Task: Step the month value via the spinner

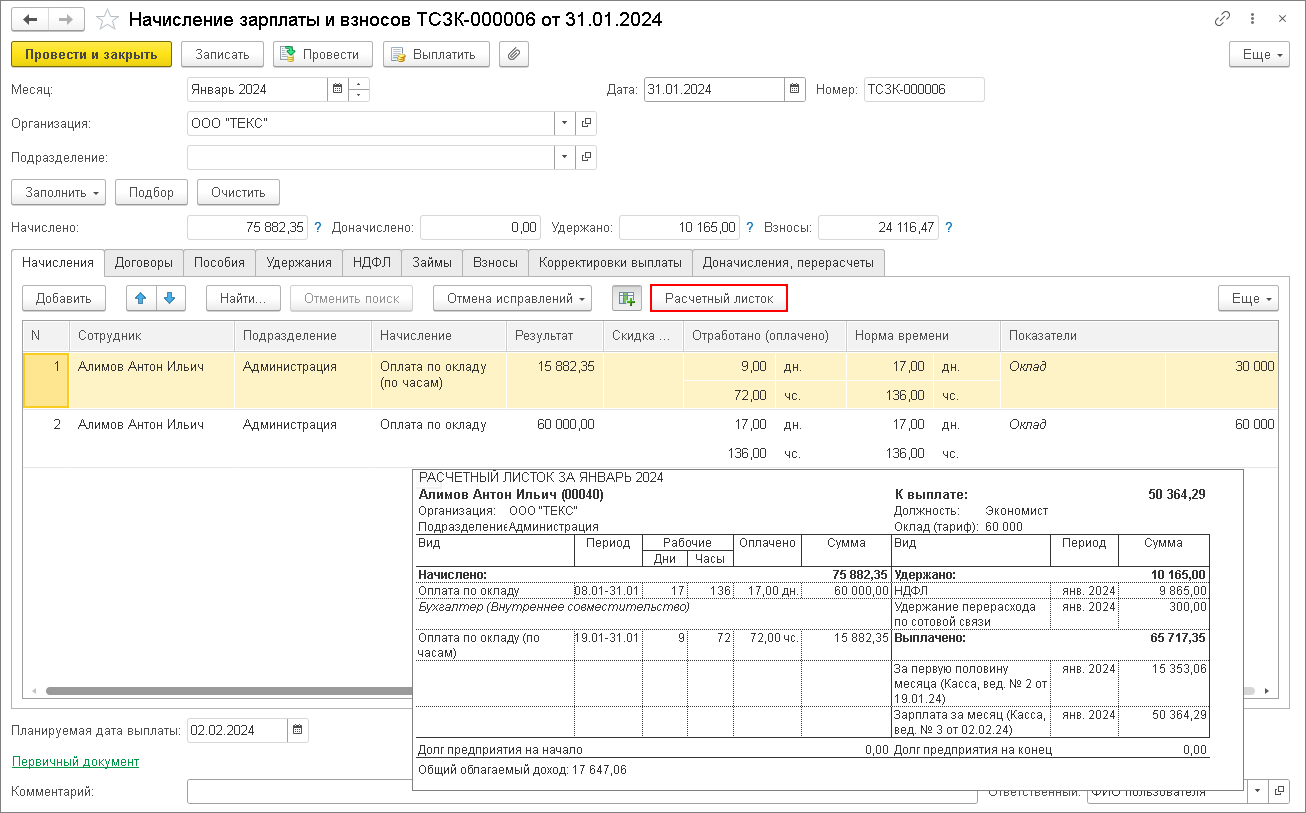Action: click(x=359, y=89)
